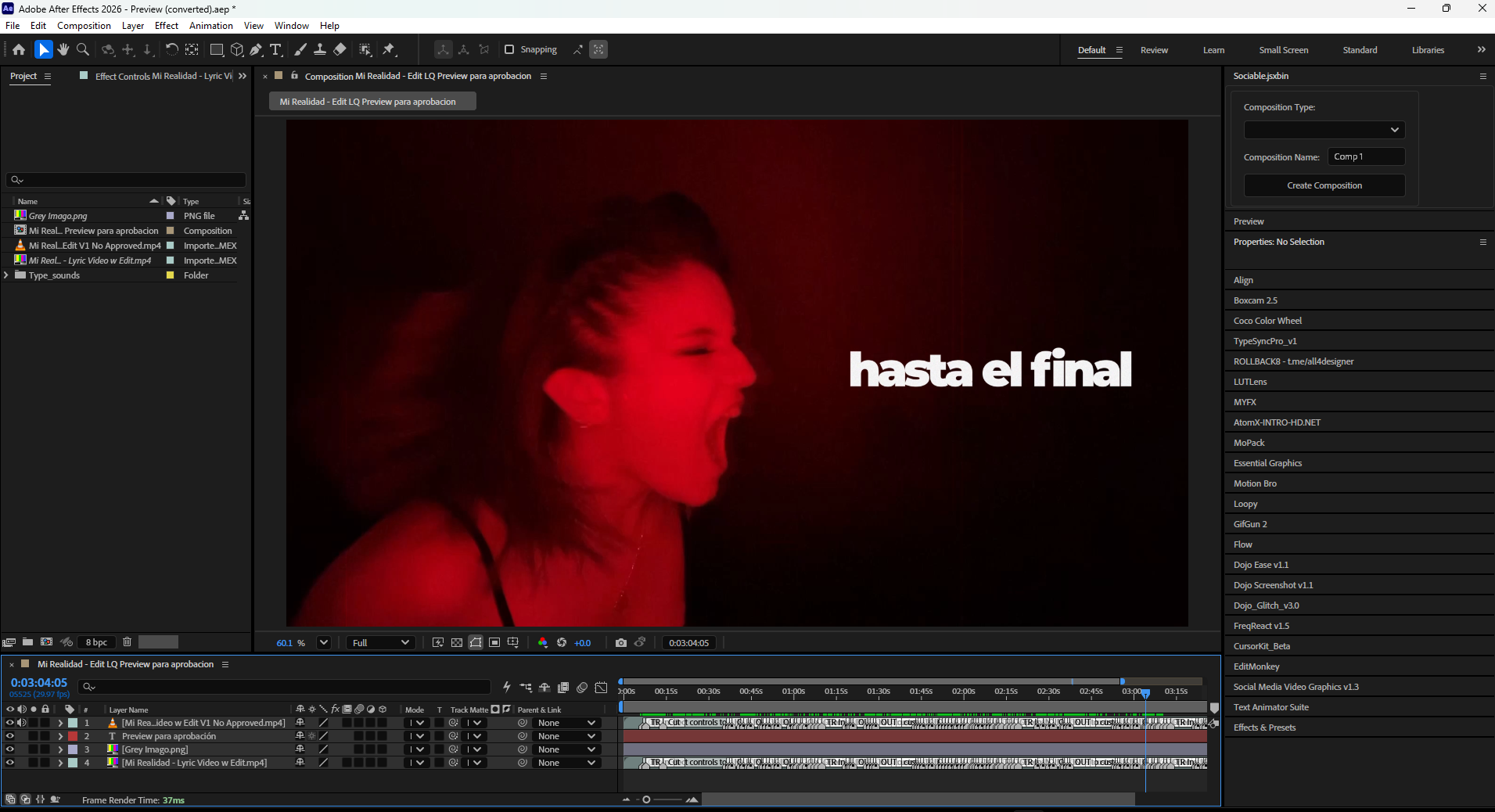Click Create Composition button

coord(1324,185)
